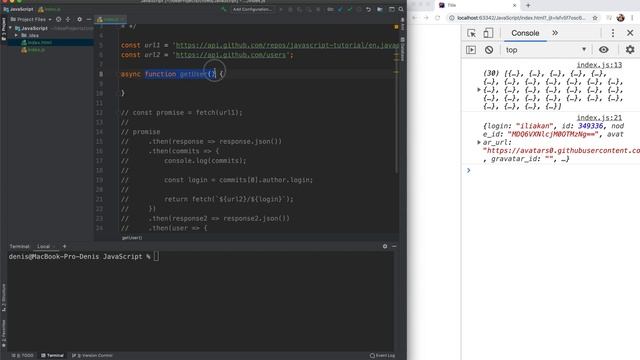Open index.js:21 source link in console
Image resolution: width=640 pixels, height=360 pixels.
599,118
